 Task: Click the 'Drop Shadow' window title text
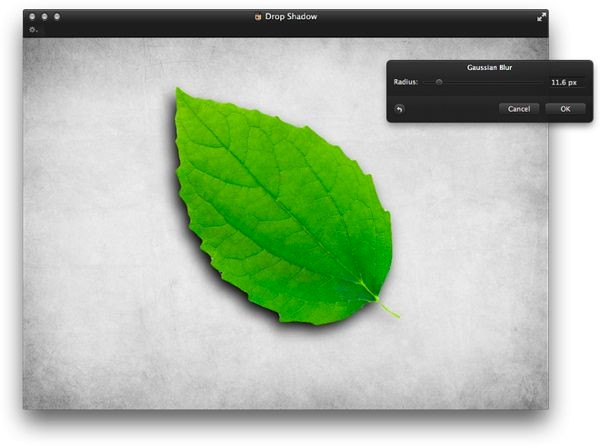point(291,16)
